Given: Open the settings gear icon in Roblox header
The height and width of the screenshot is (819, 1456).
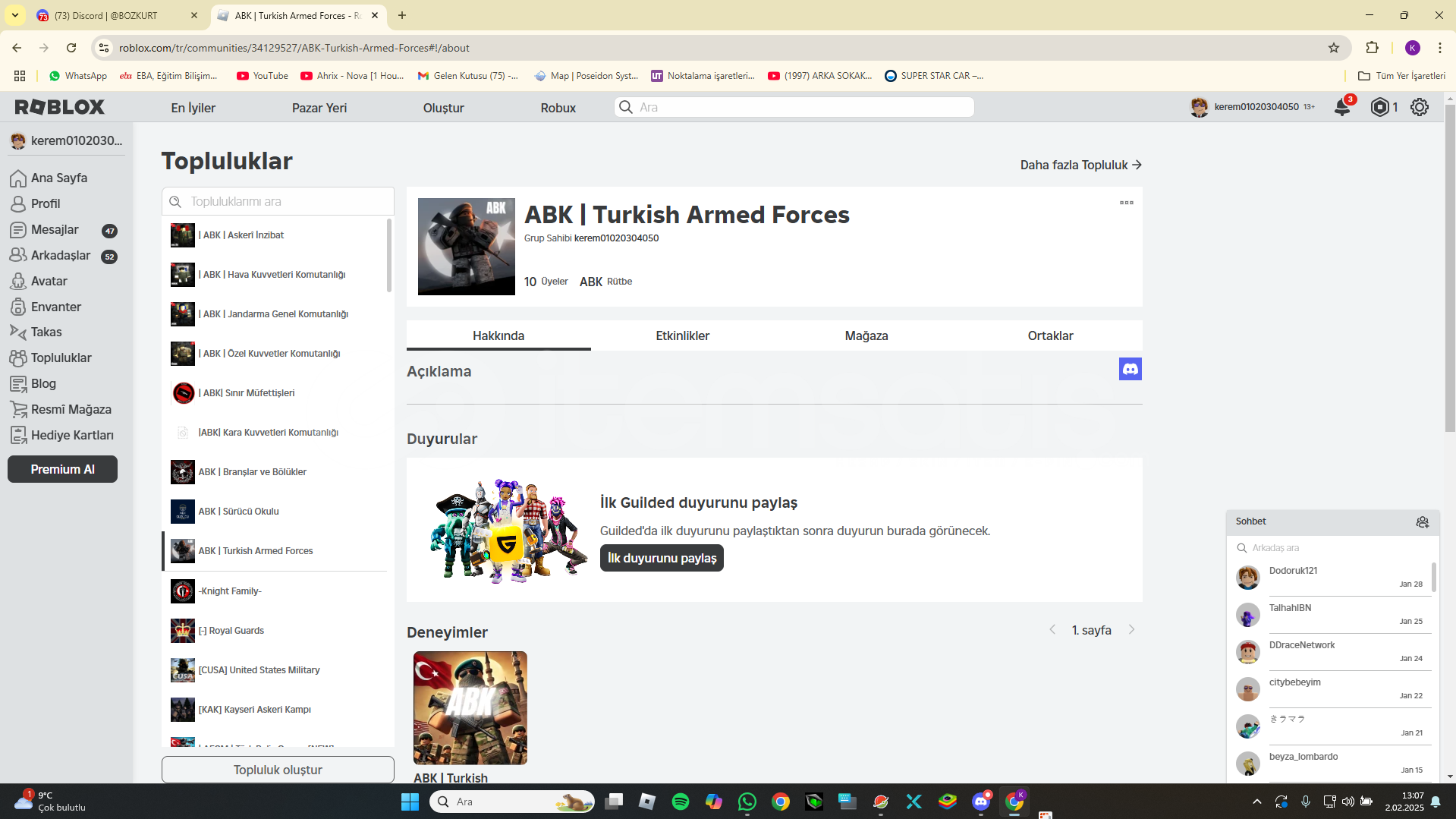Looking at the screenshot, I should (x=1419, y=107).
